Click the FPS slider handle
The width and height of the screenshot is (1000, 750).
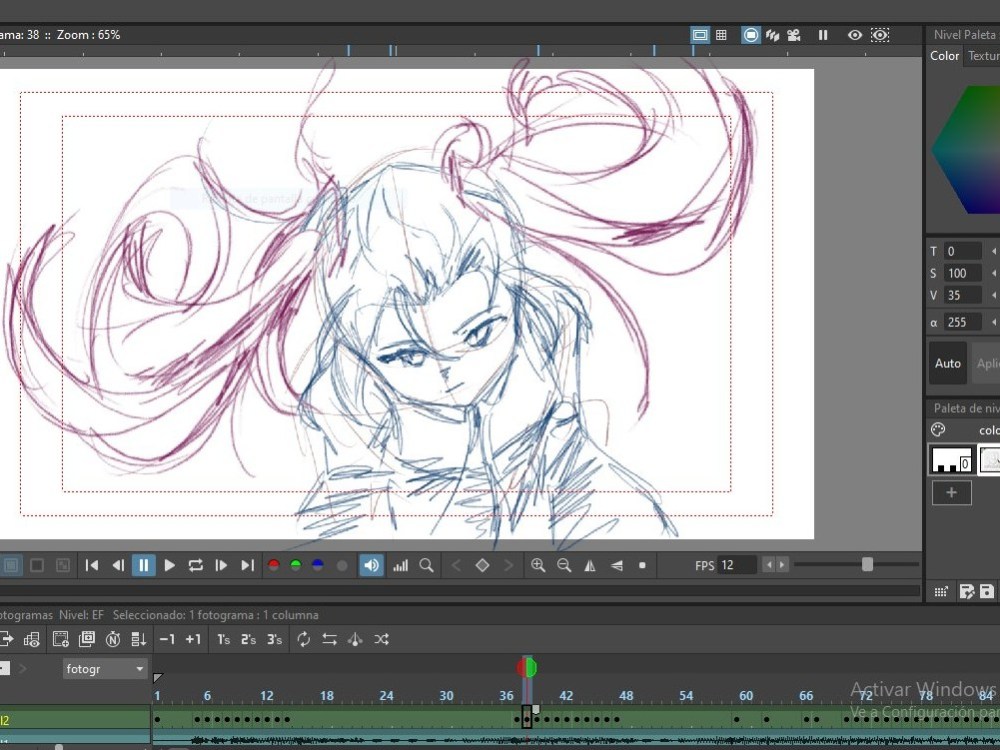tap(867, 564)
